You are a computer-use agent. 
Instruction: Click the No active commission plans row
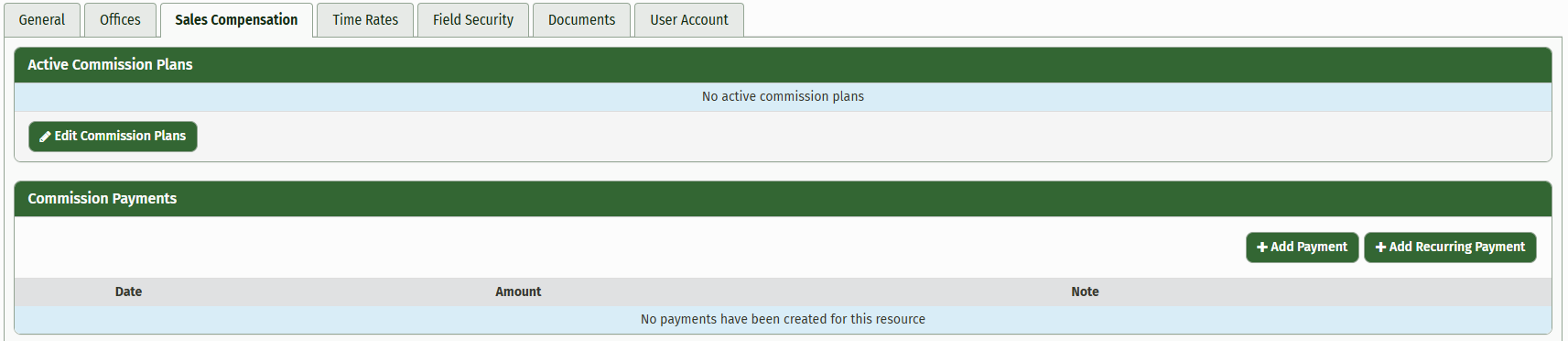pyautogui.click(x=783, y=97)
